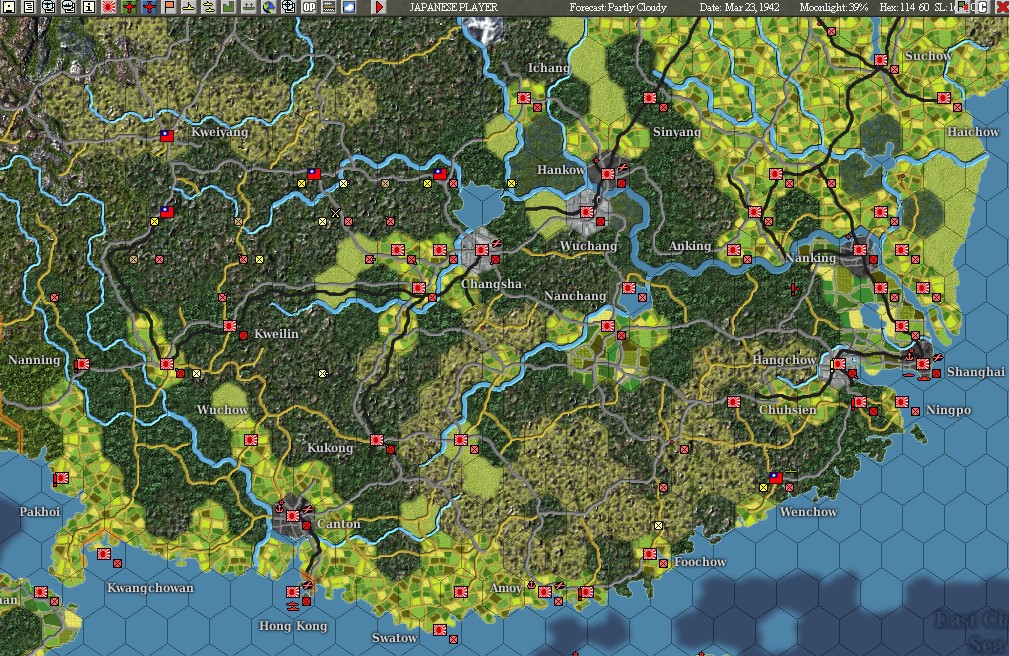Select the Japanese flag at Hangchow
Image resolution: width=1009 pixels, height=656 pixels.
point(838,364)
